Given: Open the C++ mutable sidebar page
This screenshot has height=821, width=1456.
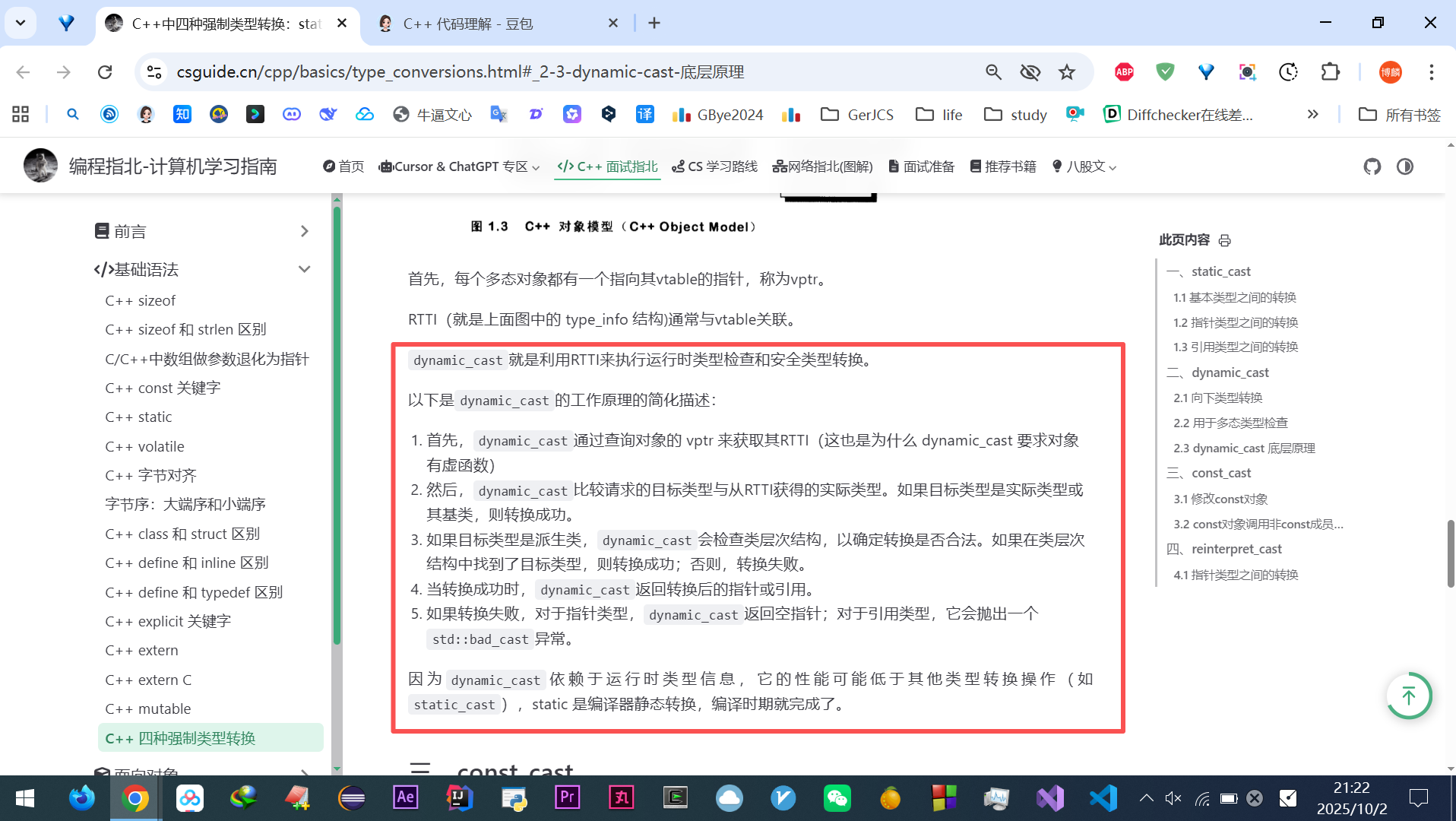Looking at the screenshot, I should point(148,709).
